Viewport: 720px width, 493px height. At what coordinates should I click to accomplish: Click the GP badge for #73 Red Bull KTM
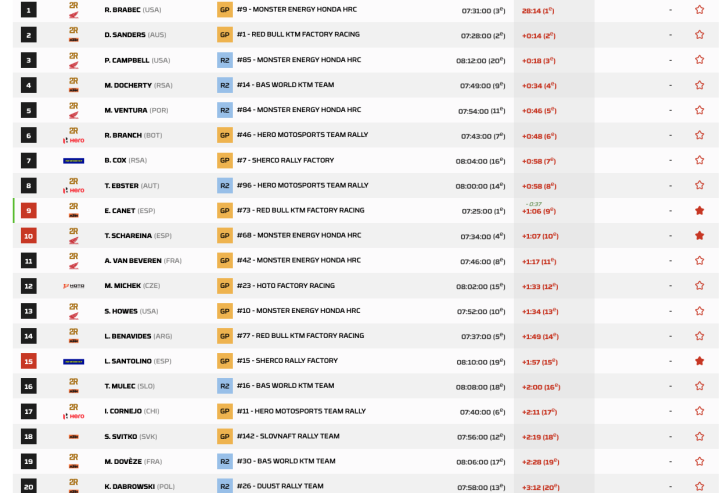tap(225, 211)
